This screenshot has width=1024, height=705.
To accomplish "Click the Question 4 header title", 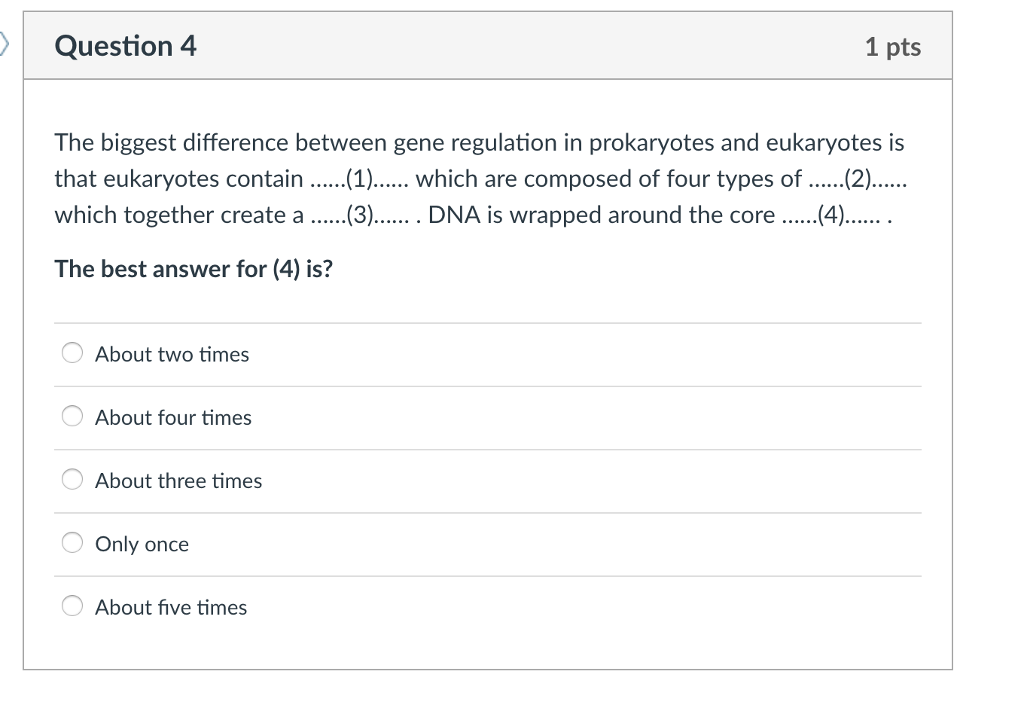I will [124, 46].
